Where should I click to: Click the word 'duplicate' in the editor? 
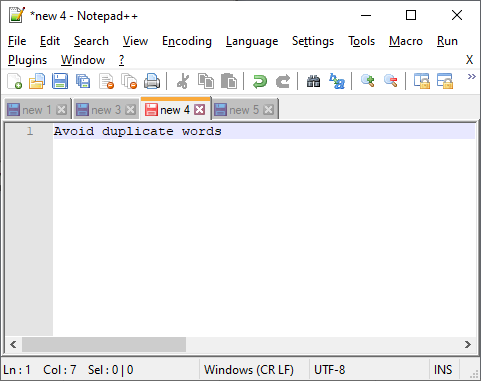[x=138, y=131]
